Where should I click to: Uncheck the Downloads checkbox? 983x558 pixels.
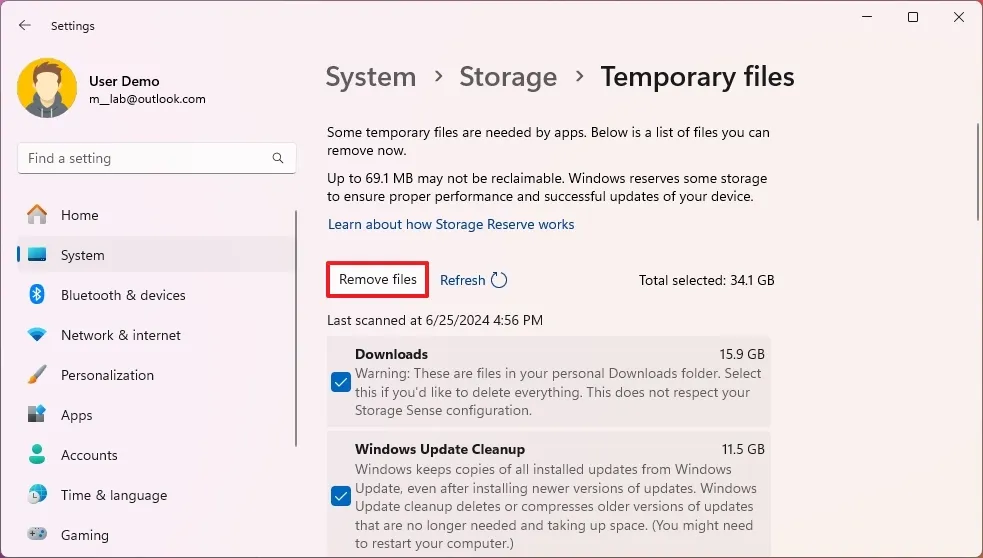tap(341, 382)
